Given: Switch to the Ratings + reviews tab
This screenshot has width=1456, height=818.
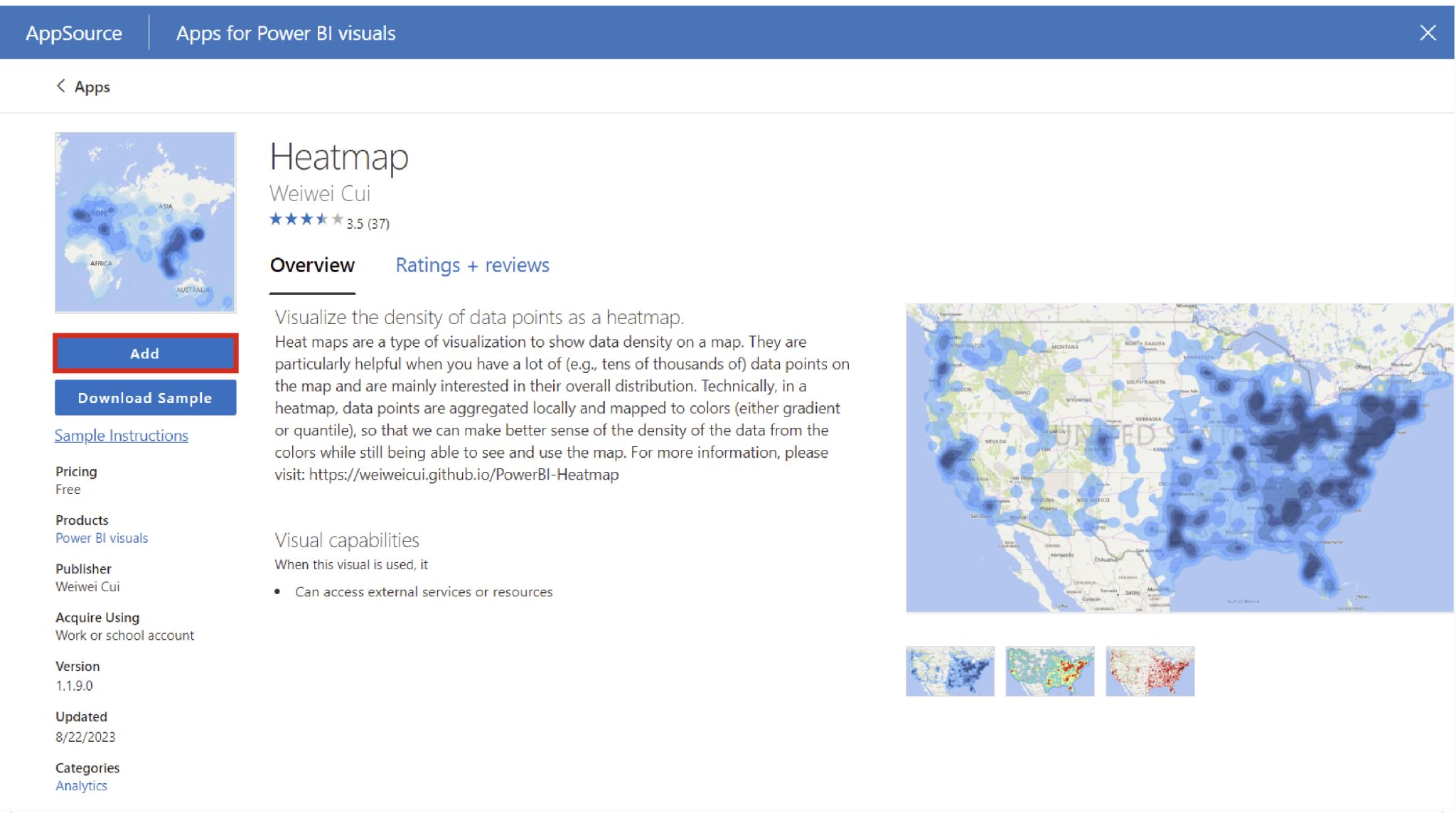Looking at the screenshot, I should (x=472, y=265).
